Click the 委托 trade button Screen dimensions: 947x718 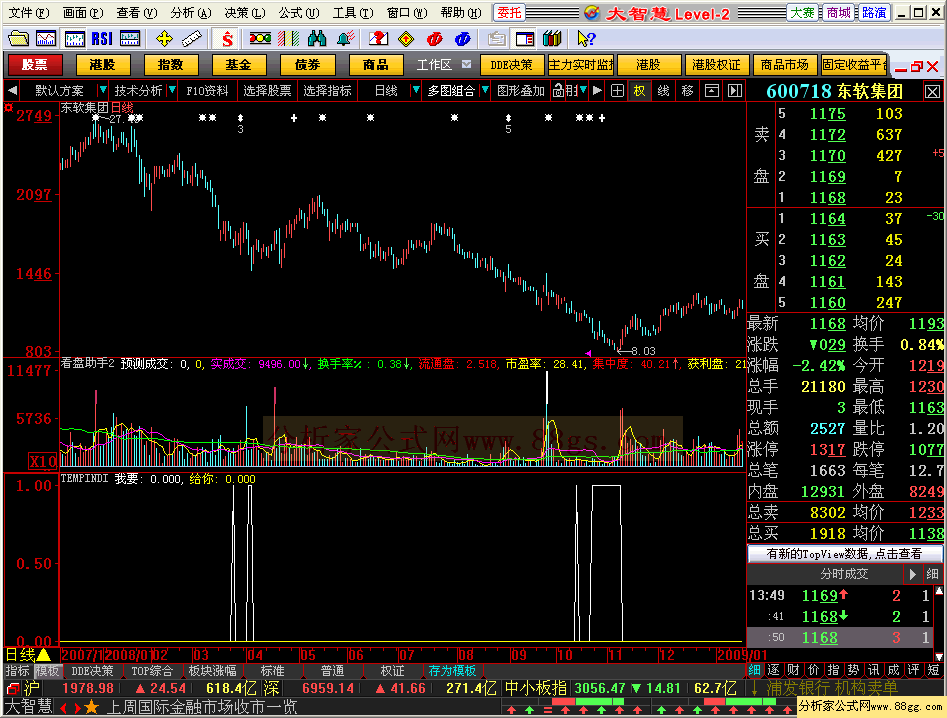[509, 13]
